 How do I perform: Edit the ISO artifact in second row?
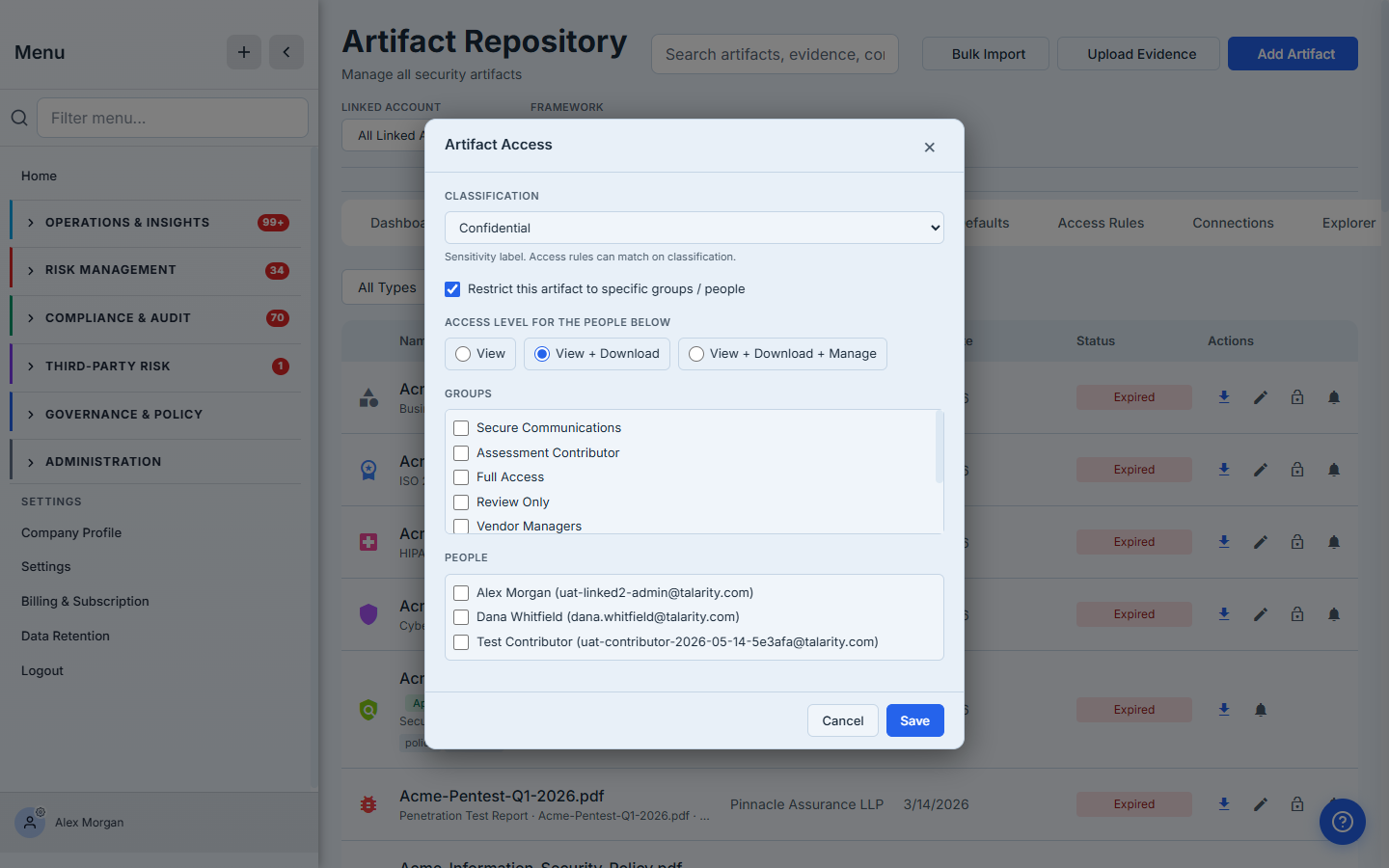pos(1261,470)
